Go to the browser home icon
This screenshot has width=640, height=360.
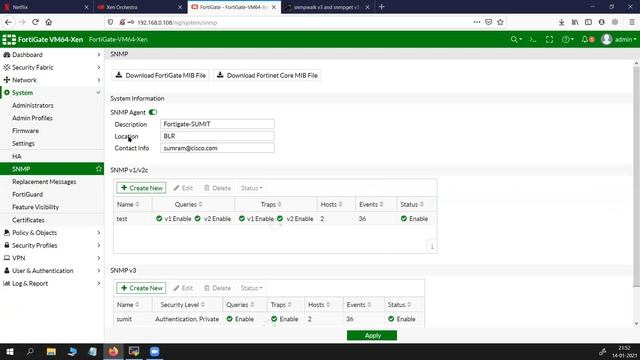[x=49, y=22]
